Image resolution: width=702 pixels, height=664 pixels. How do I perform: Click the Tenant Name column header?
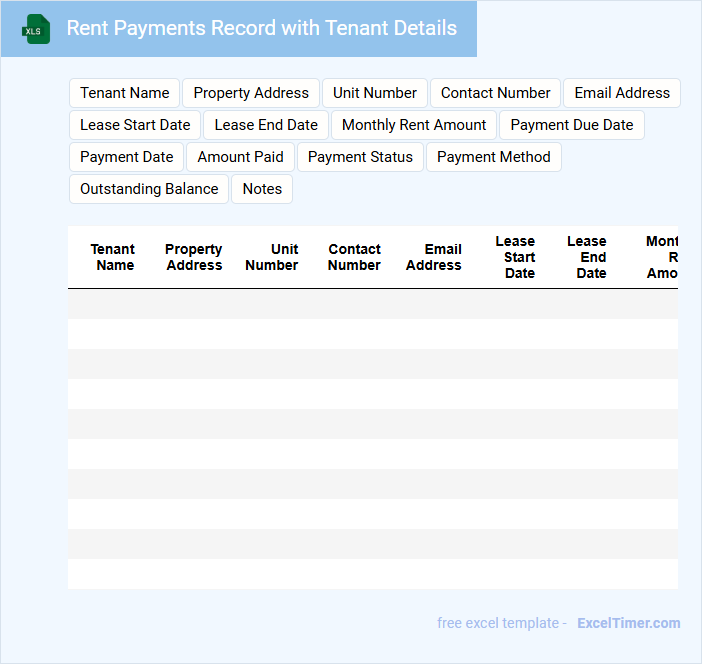point(114,257)
